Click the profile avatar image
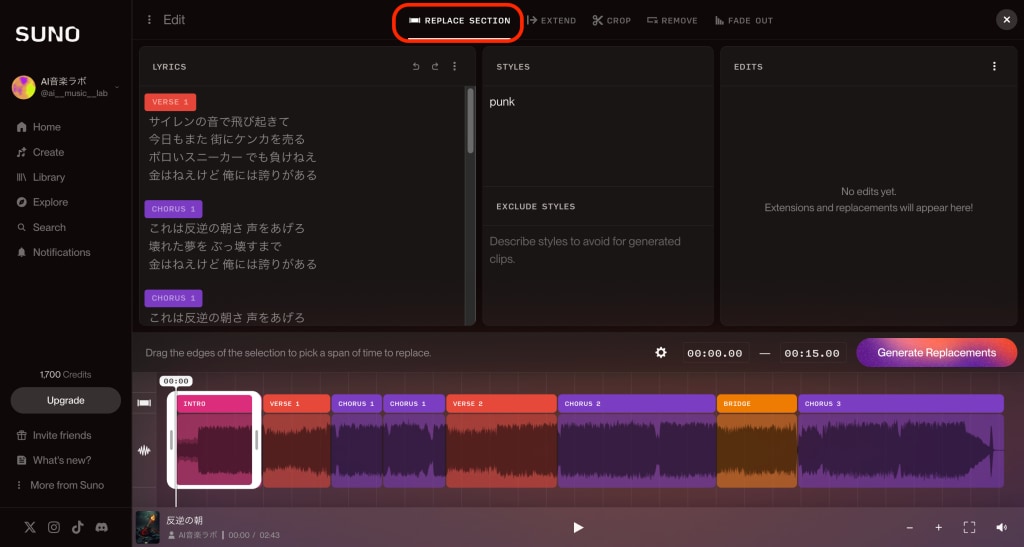1024x547 pixels. point(24,87)
